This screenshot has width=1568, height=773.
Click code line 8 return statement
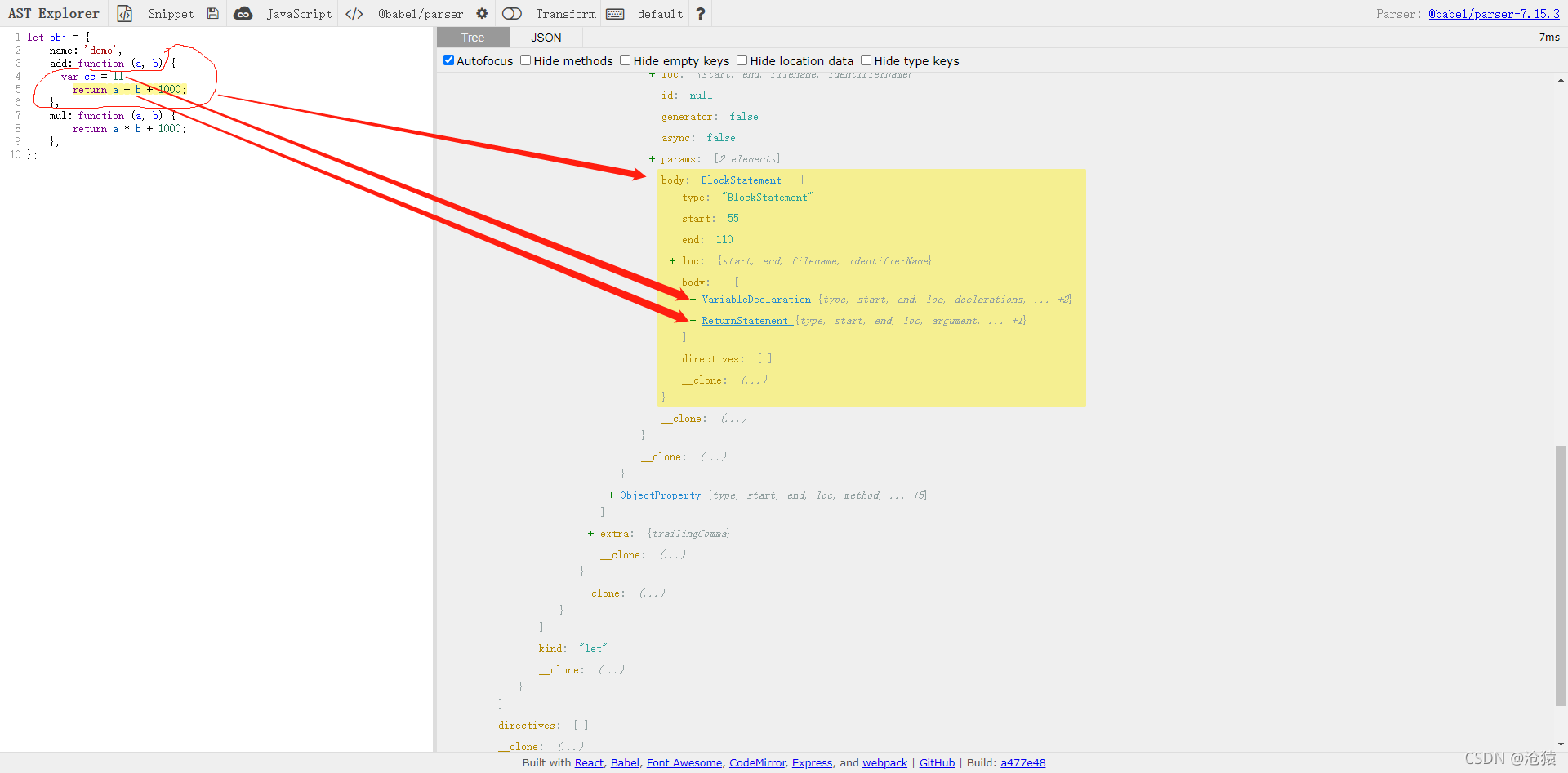coord(129,129)
